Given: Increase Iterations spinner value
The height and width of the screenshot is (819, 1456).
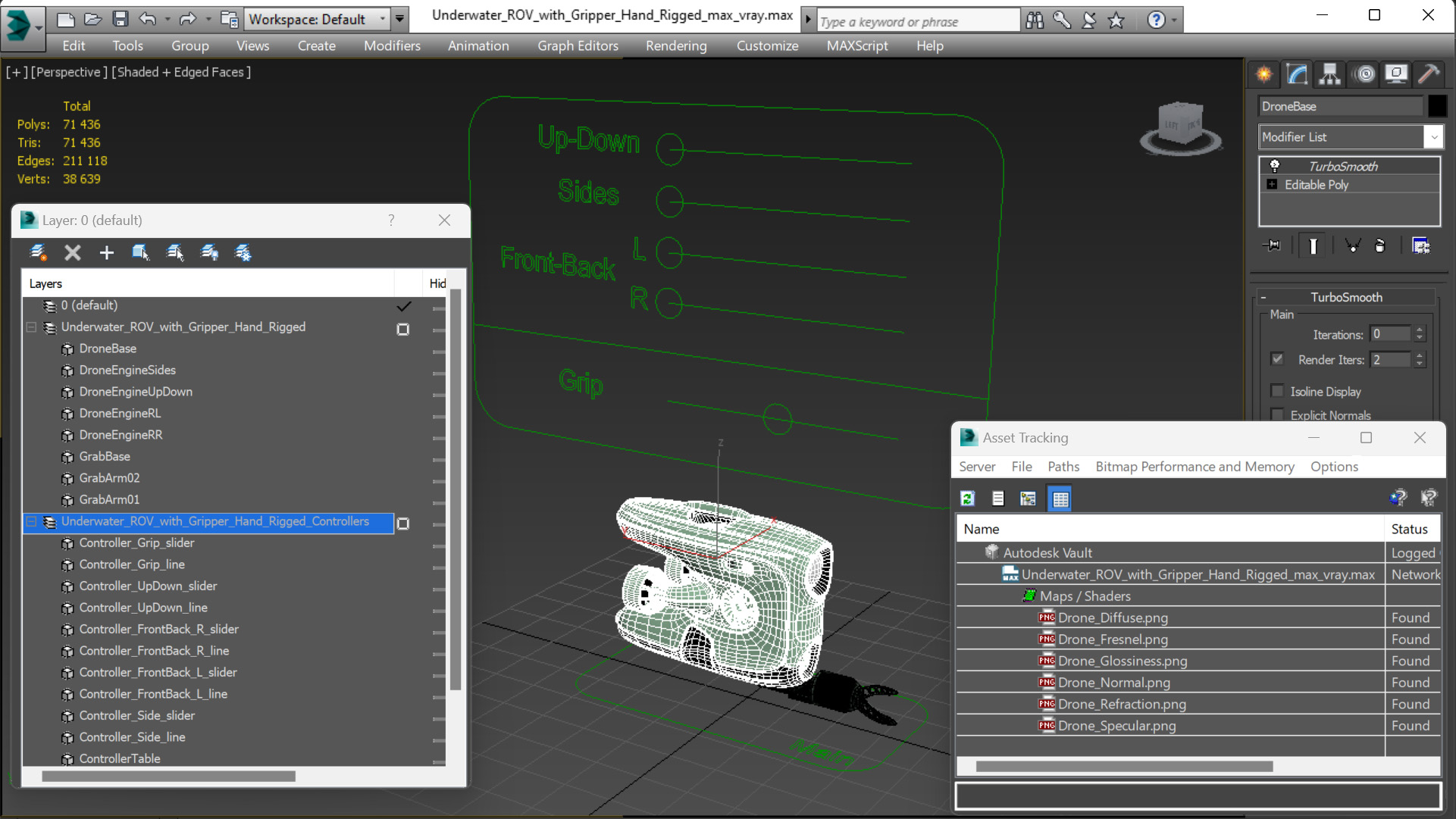Looking at the screenshot, I should [1420, 330].
